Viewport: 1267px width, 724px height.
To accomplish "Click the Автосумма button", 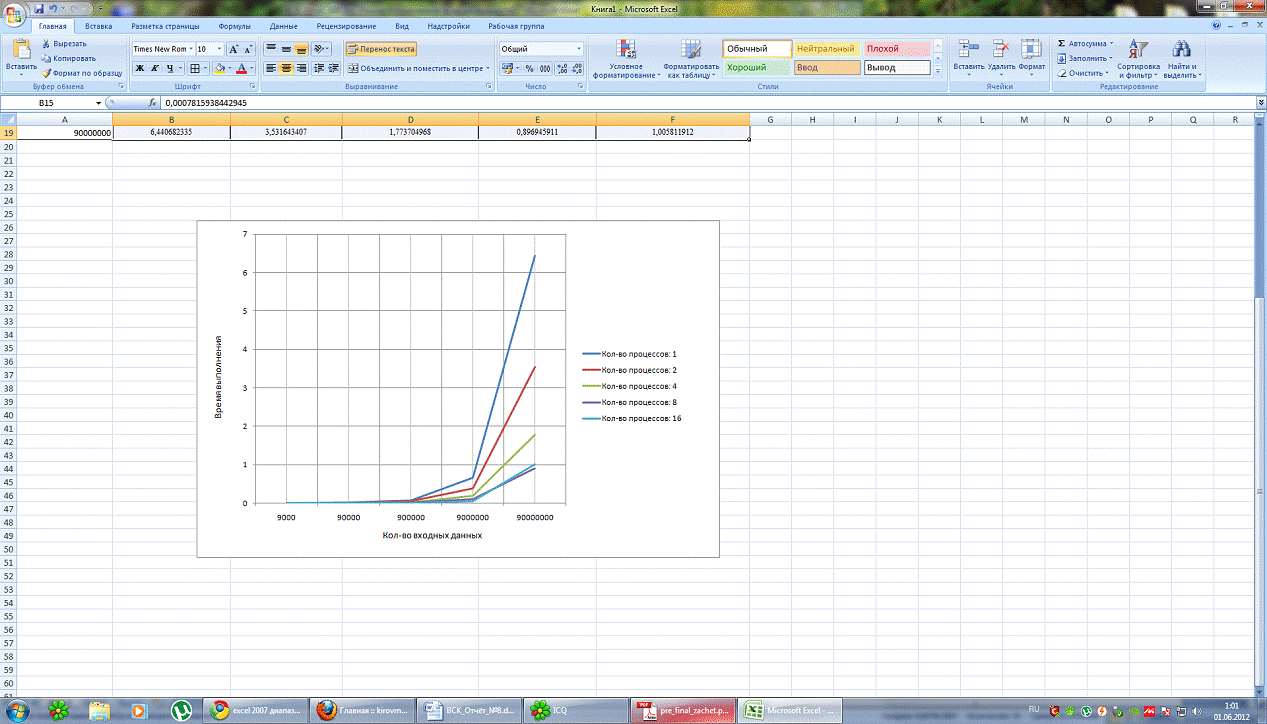I will tap(1086, 43).
